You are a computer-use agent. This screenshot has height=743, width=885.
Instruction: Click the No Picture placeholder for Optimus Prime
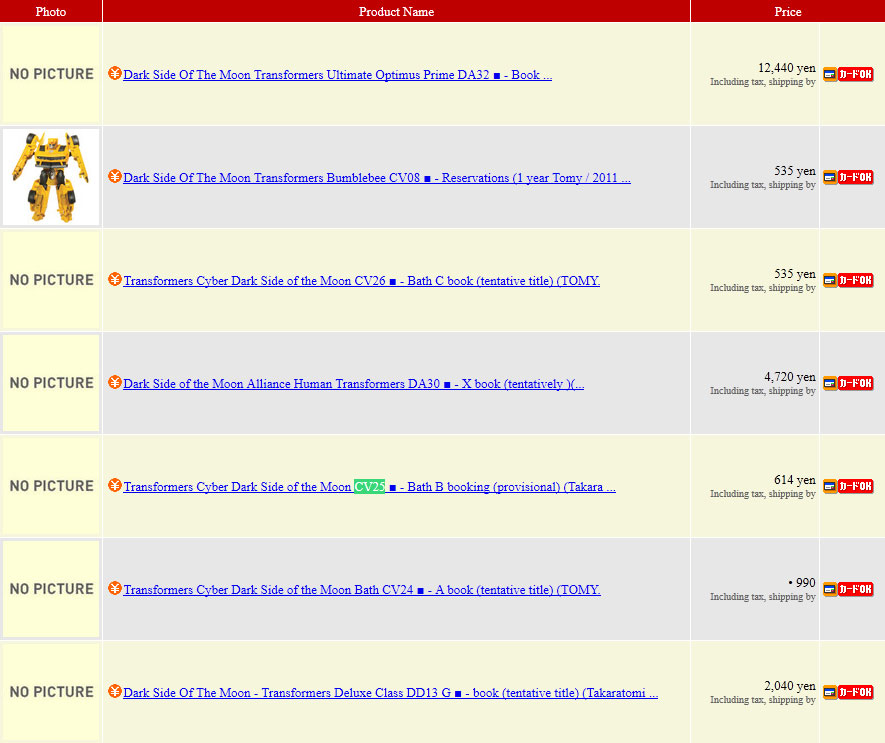click(51, 74)
